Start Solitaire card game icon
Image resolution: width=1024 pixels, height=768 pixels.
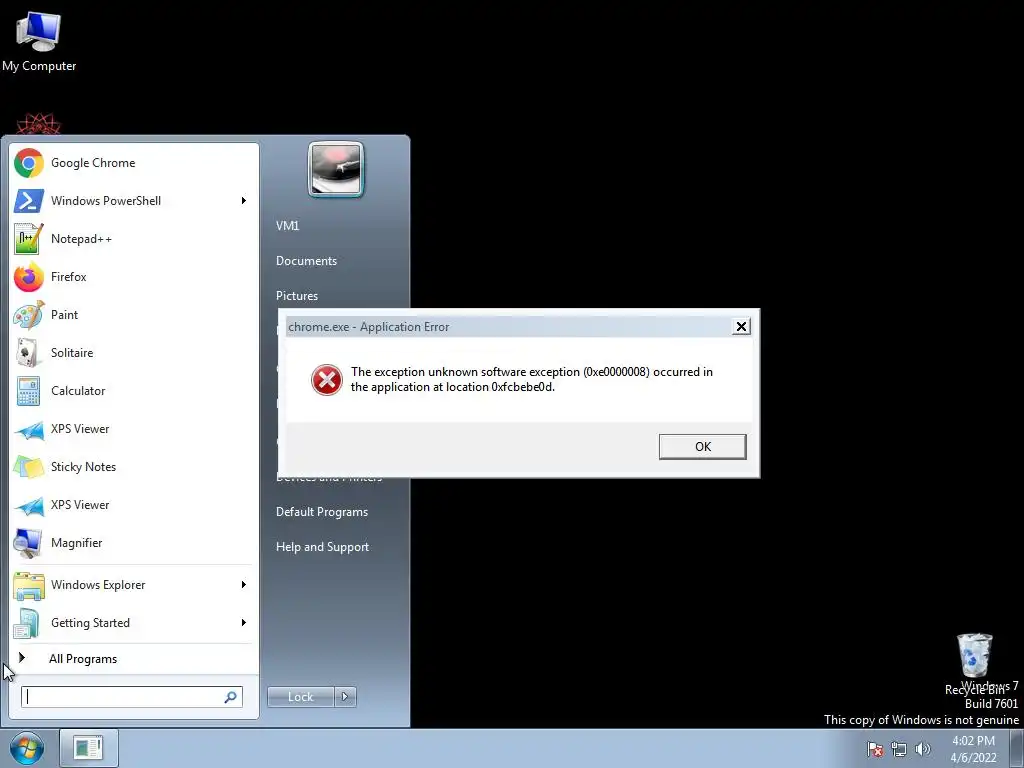(x=28, y=353)
